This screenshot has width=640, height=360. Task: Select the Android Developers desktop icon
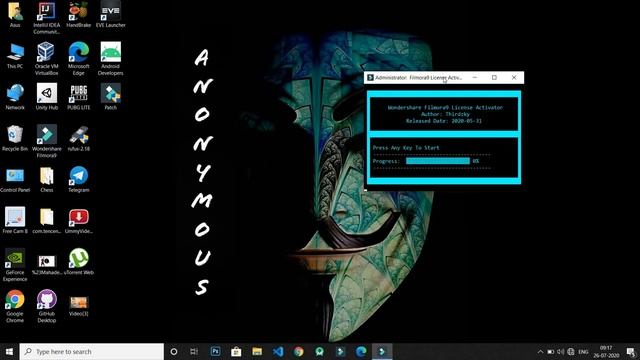coord(111,59)
